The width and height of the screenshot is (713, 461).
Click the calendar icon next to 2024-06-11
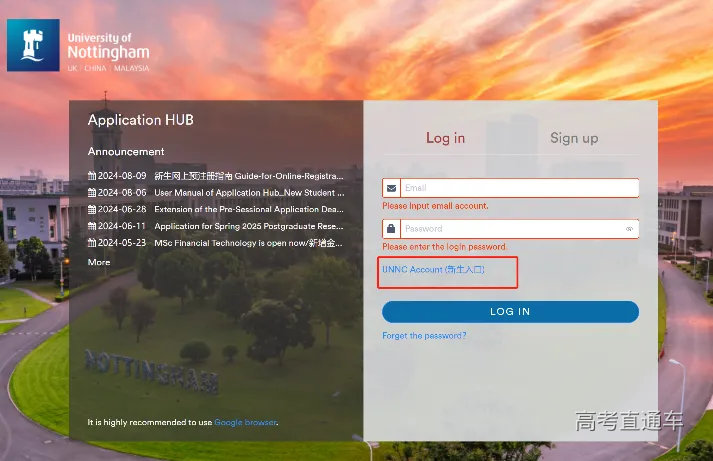[92, 226]
